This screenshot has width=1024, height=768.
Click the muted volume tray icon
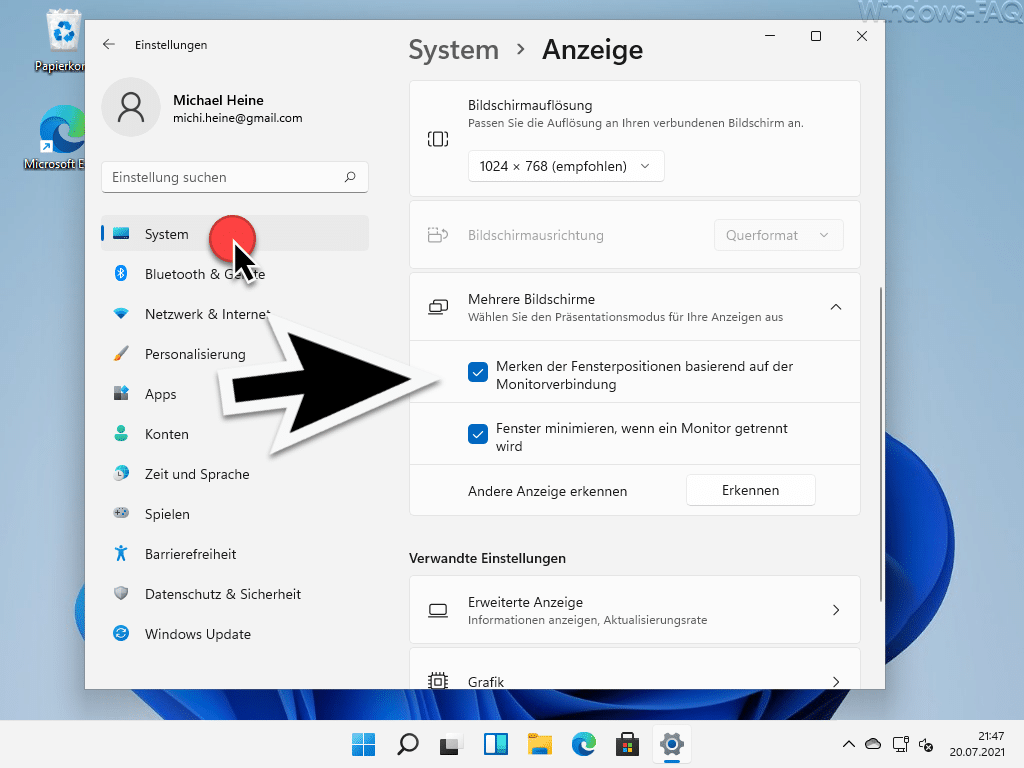pyautogui.click(x=925, y=744)
